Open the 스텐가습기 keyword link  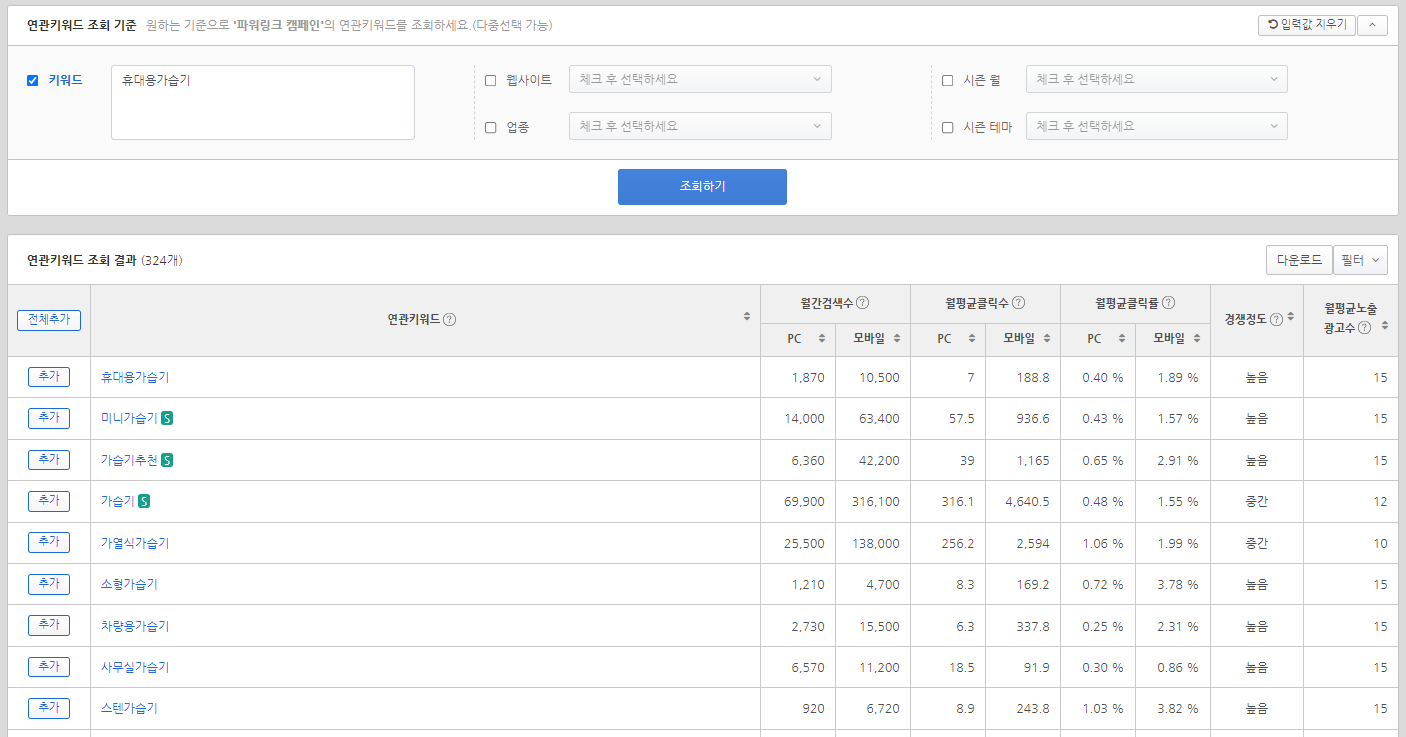click(x=129, y=708)
